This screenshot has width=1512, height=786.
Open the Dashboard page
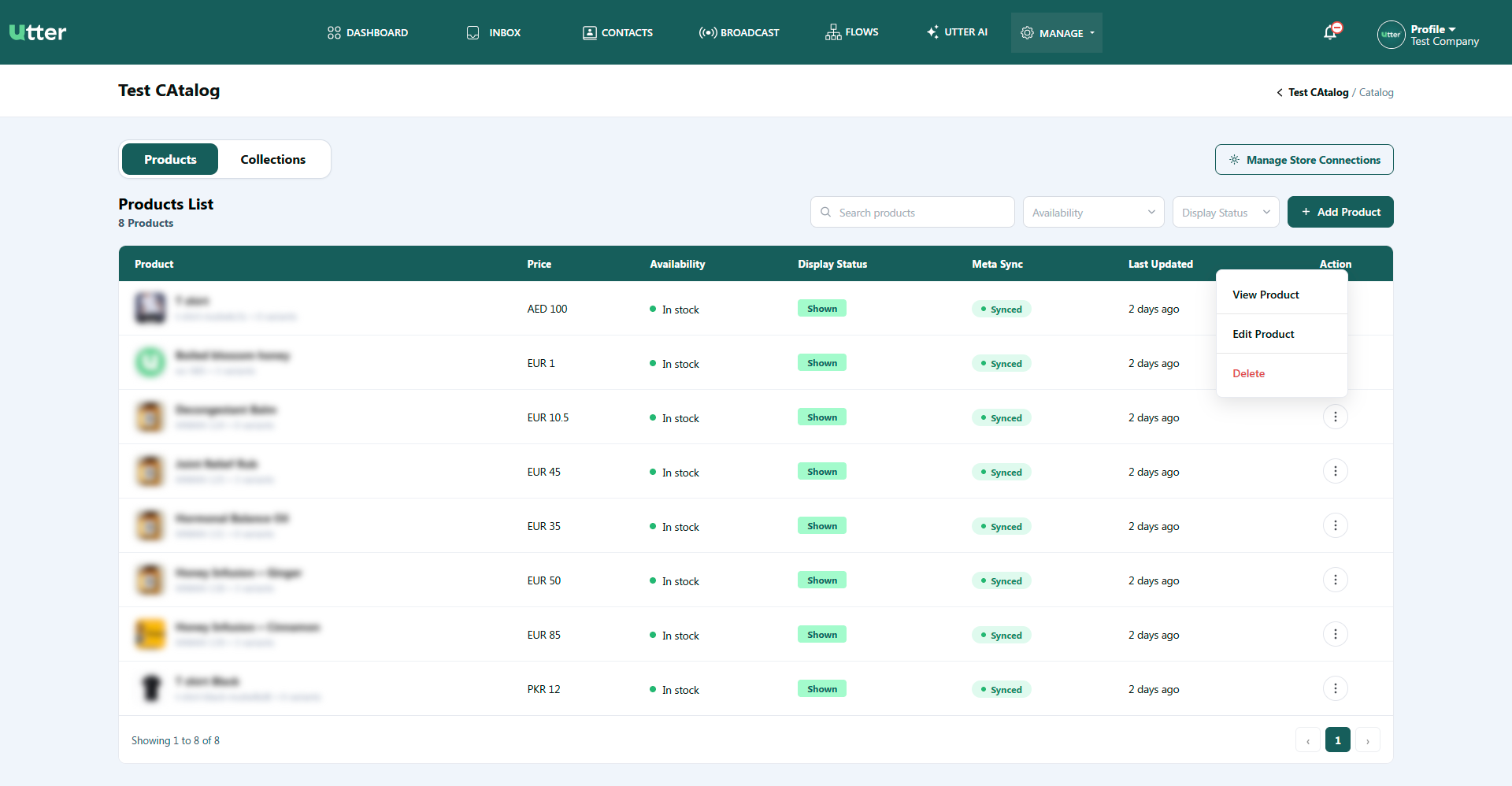coord(368,32)
